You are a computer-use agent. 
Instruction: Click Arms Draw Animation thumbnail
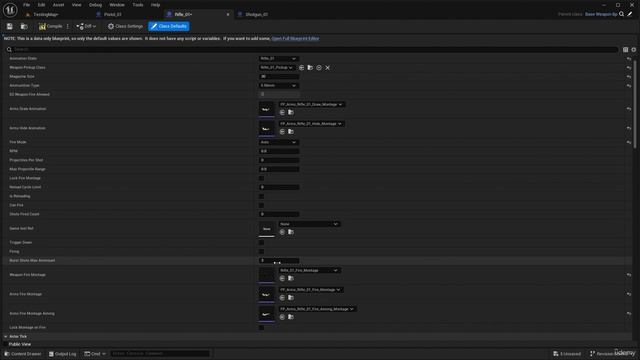click(x=267, y=109)
